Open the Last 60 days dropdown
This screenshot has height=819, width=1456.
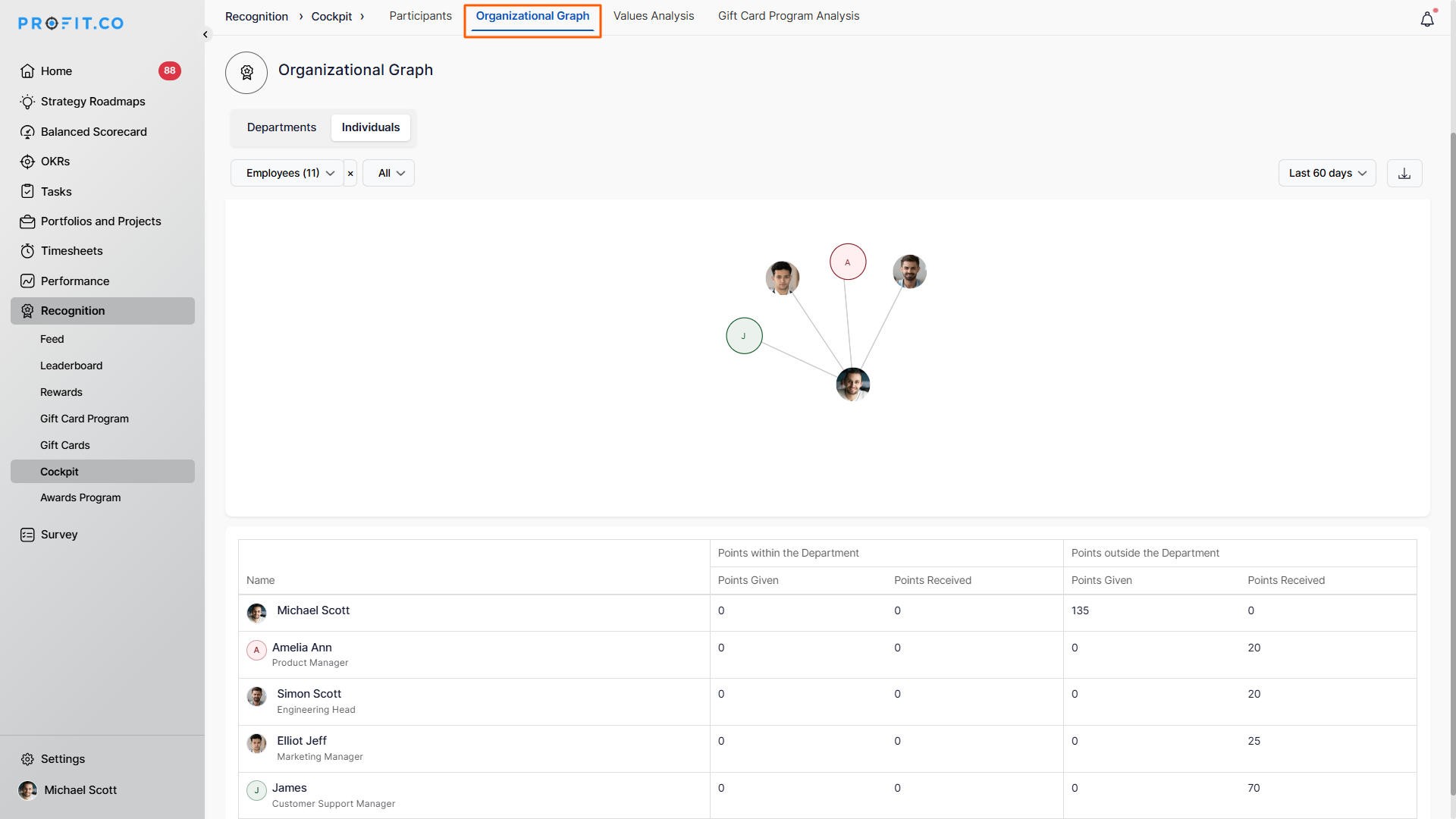[x=1326, y=174]
